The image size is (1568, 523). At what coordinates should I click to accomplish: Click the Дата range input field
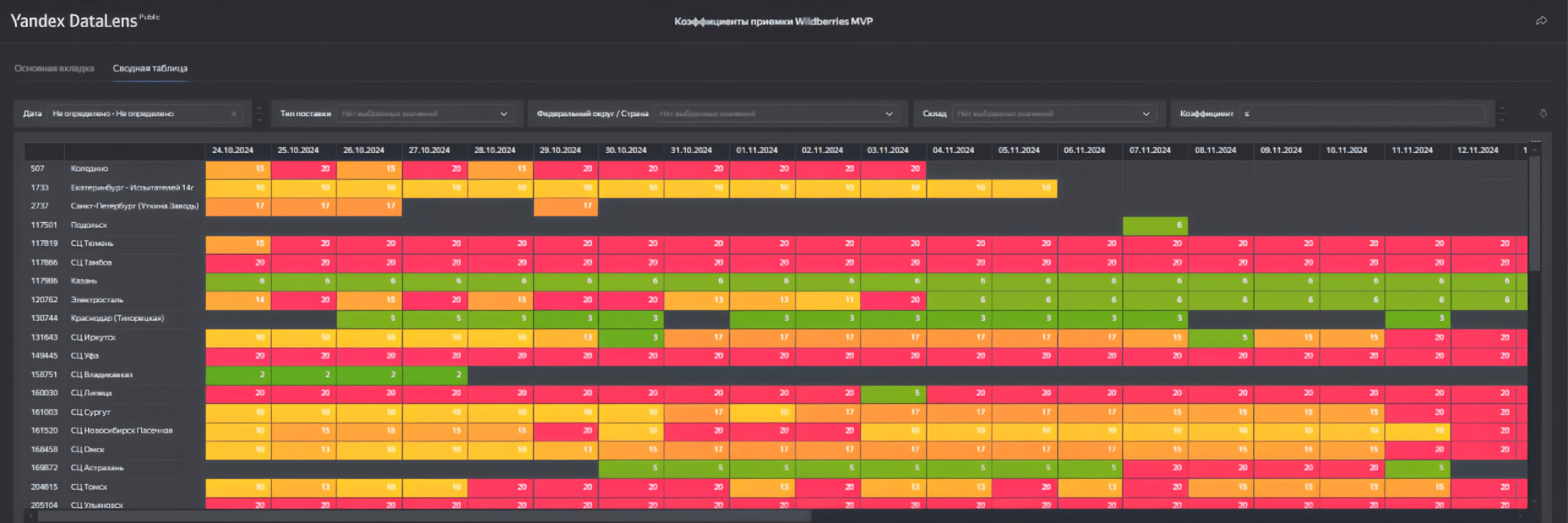(x=140, y=114)
